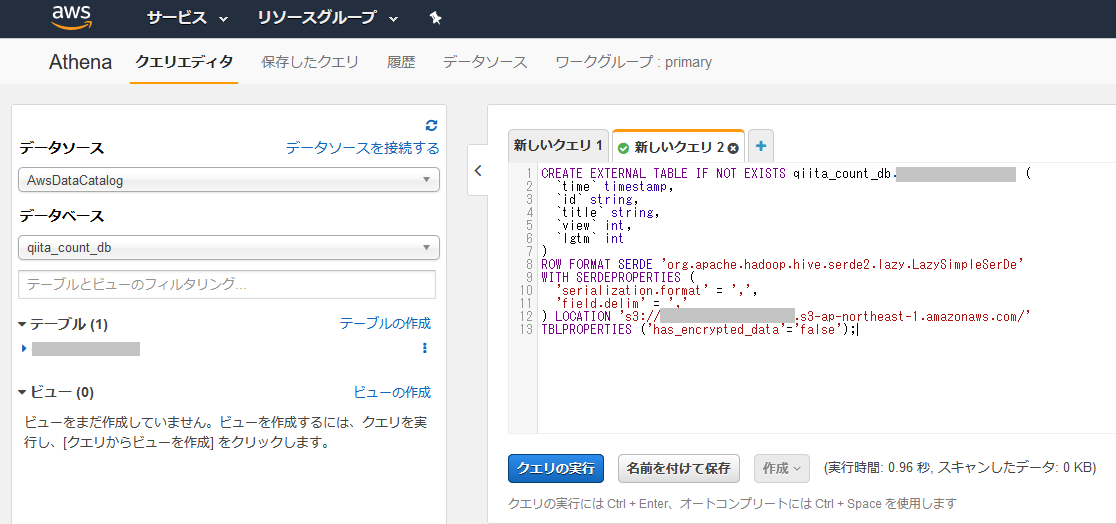Image resolution: width=1116 pixels, height=524 pixels.
Task: Open the サービス menu
Action: click(187, 18)
